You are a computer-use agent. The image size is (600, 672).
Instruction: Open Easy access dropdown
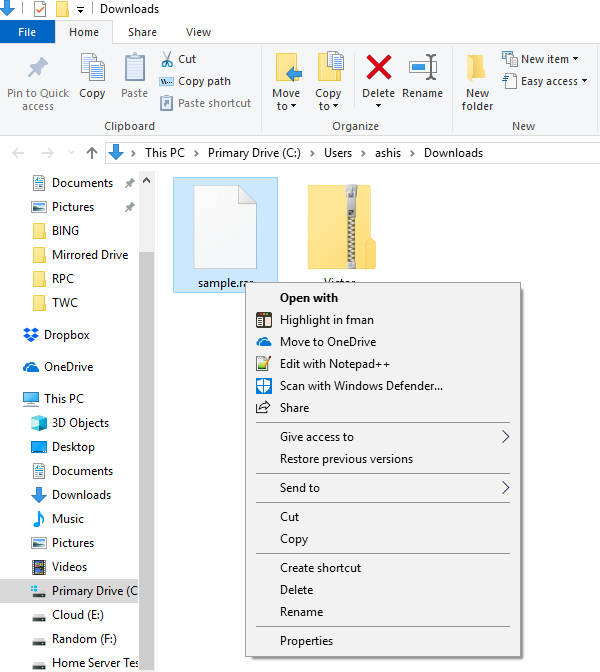click(545, 81)
